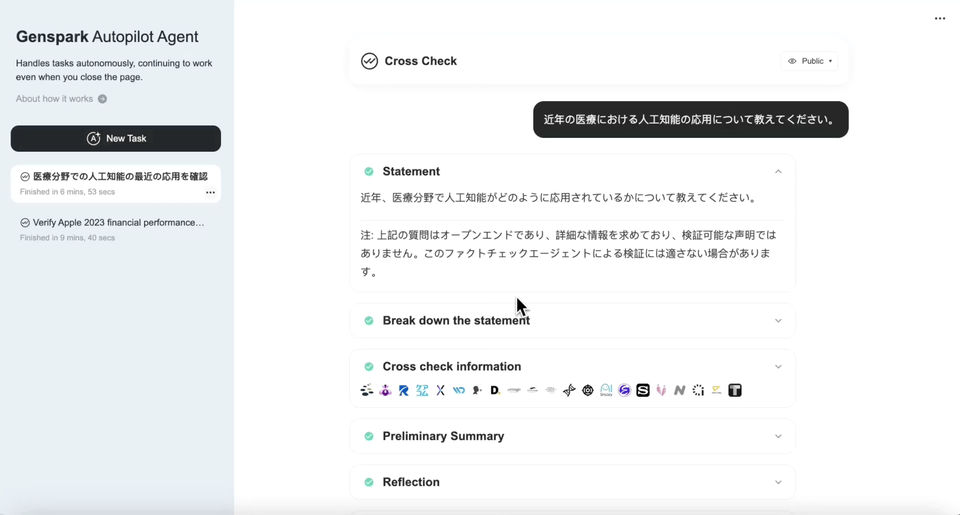
Task: Click the note paragraph starting 注: 上記の質問は
Action: [568, 253]
